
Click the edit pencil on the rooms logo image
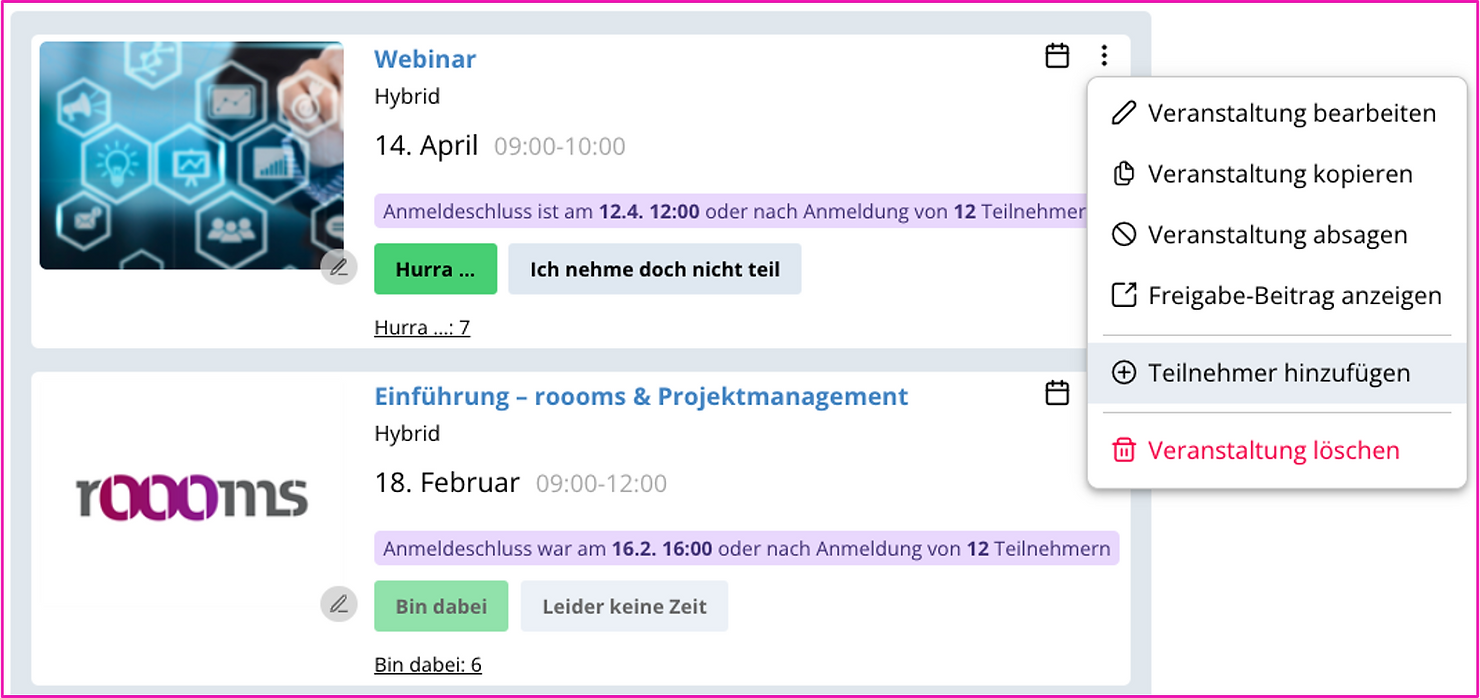click(x=339, y=604)
